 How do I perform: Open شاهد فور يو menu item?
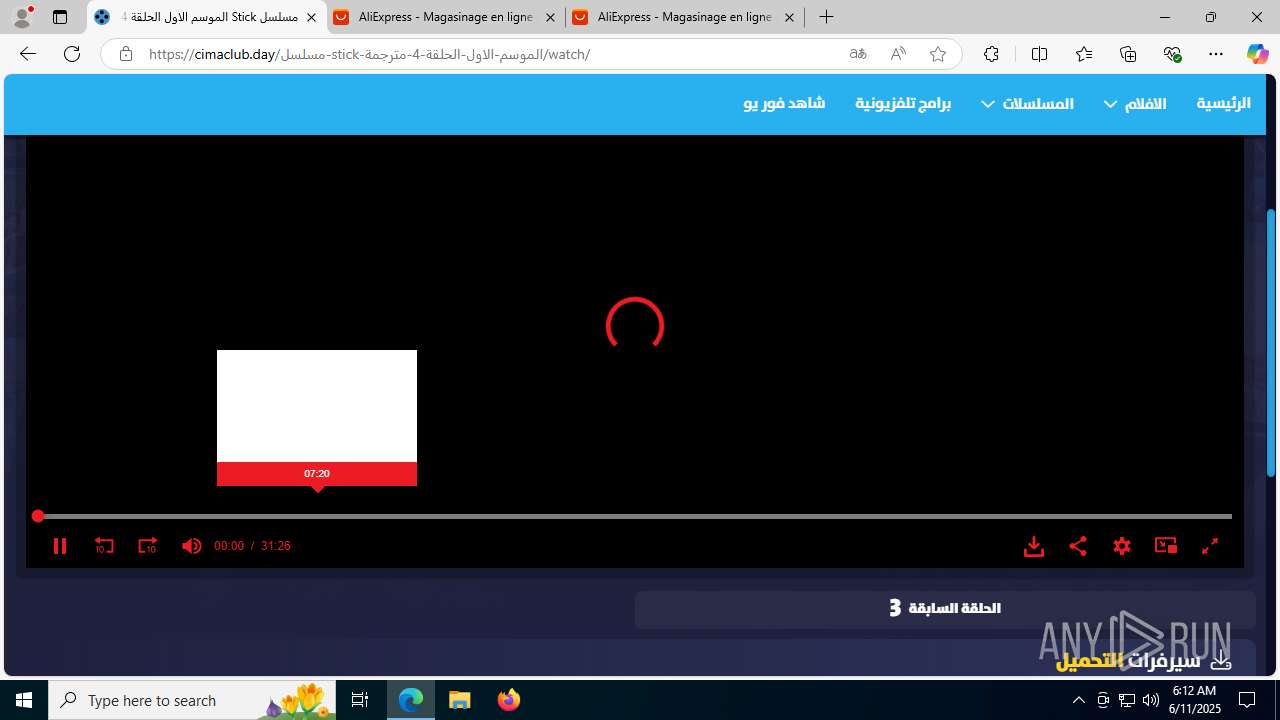point(784,103)
